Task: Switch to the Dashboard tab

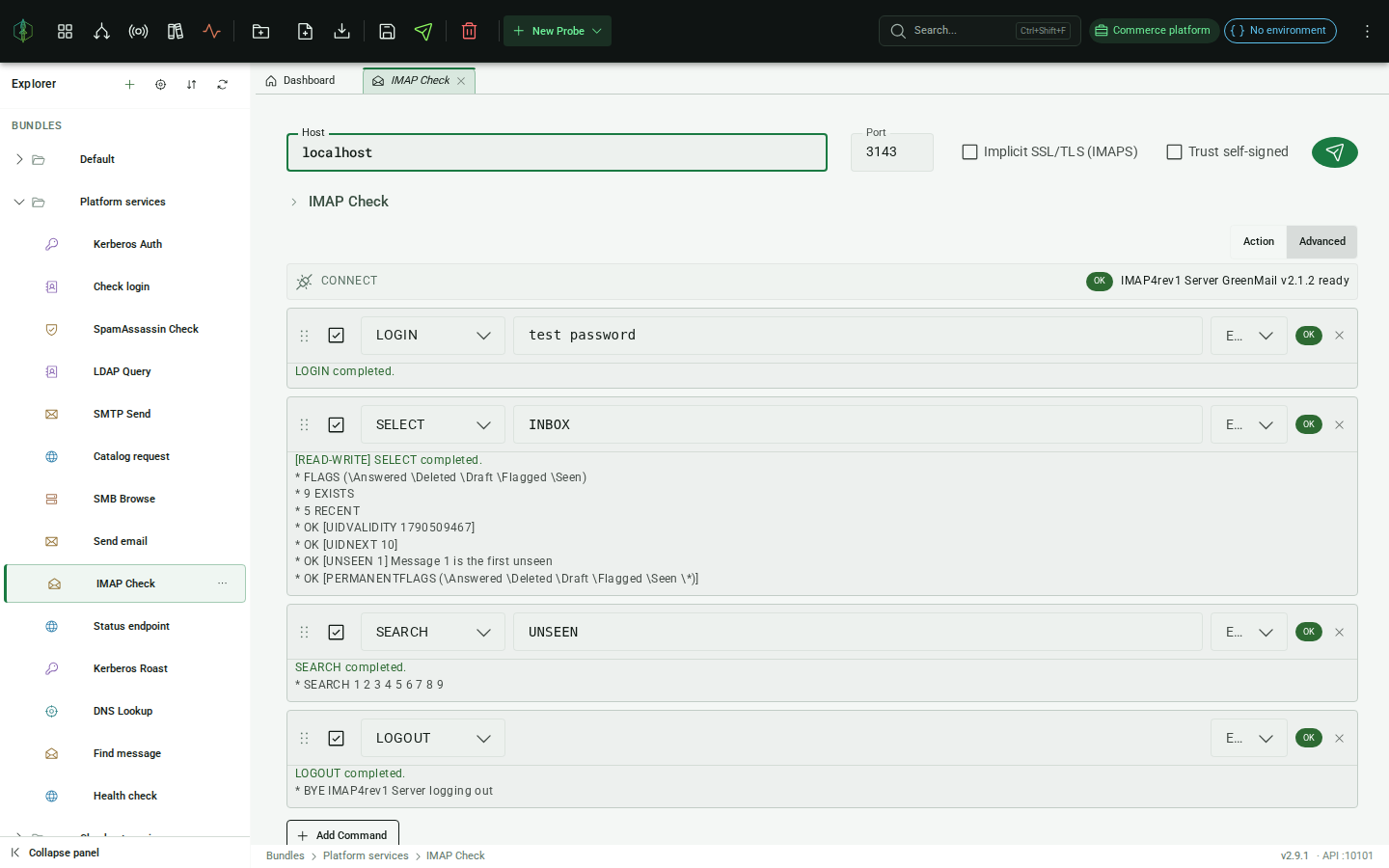Action: coord(300,81)
